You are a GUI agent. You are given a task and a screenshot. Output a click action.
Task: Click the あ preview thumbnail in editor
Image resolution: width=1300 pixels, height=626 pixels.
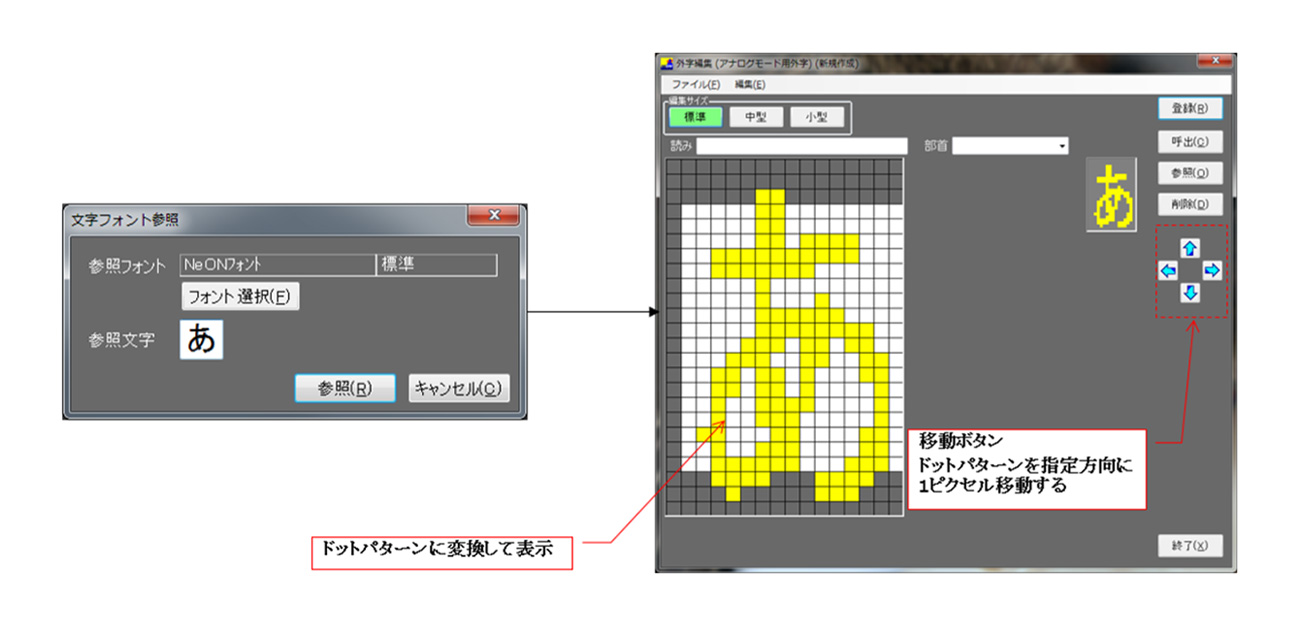pyautogui.click(x=1113, y=195)
